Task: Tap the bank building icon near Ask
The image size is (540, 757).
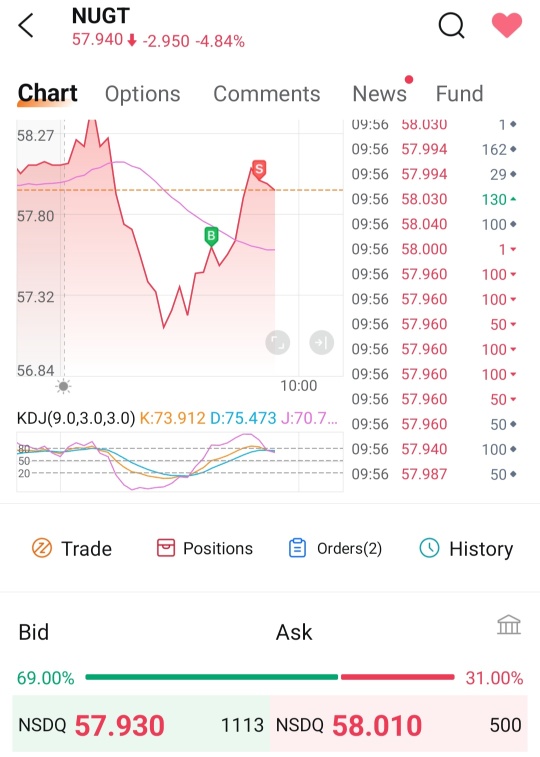Action: [x=509, y=624]
